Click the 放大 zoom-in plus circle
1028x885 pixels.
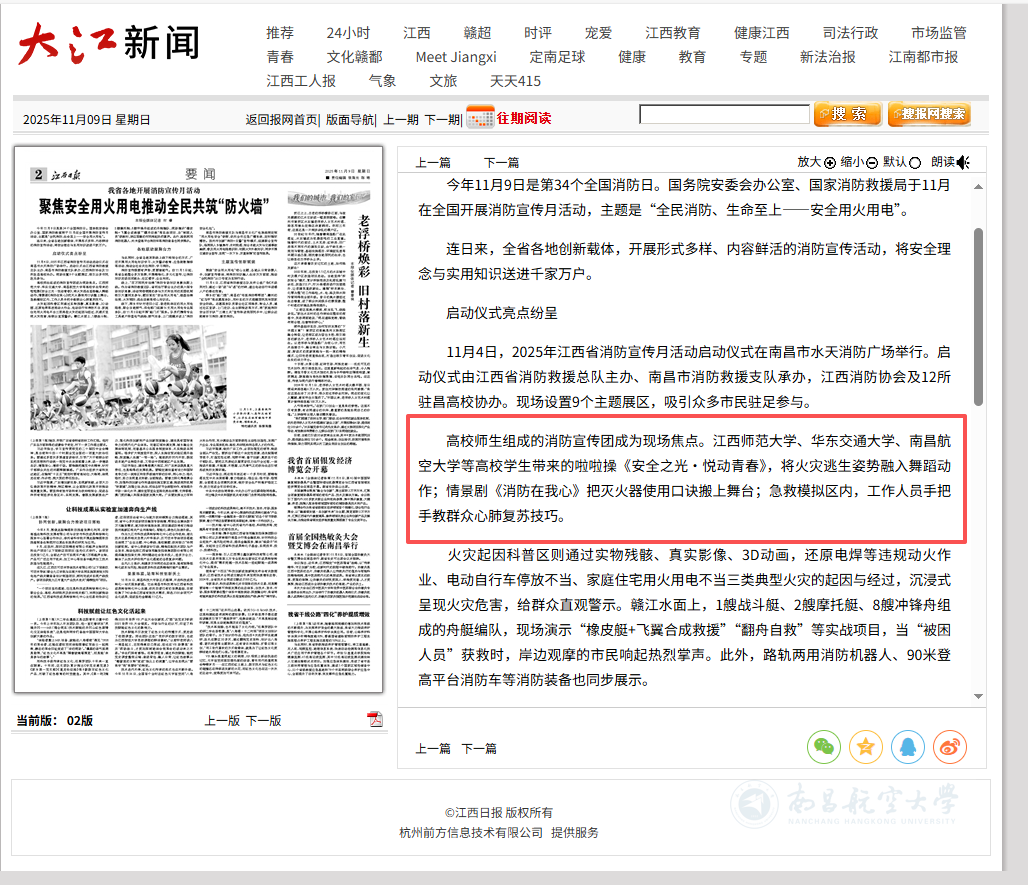[829, 162]
